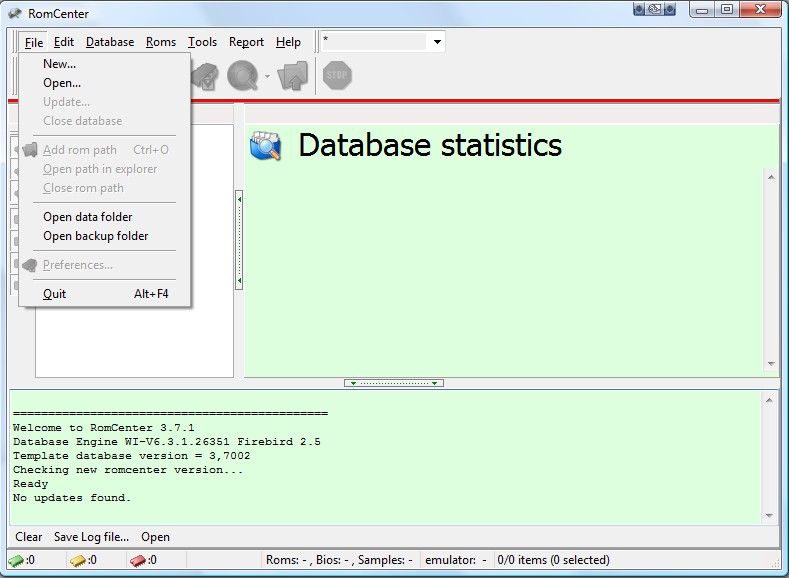Minimize the RomCenter window
Viewport: 789px width, 578px height.
click(x=702, y=10)
